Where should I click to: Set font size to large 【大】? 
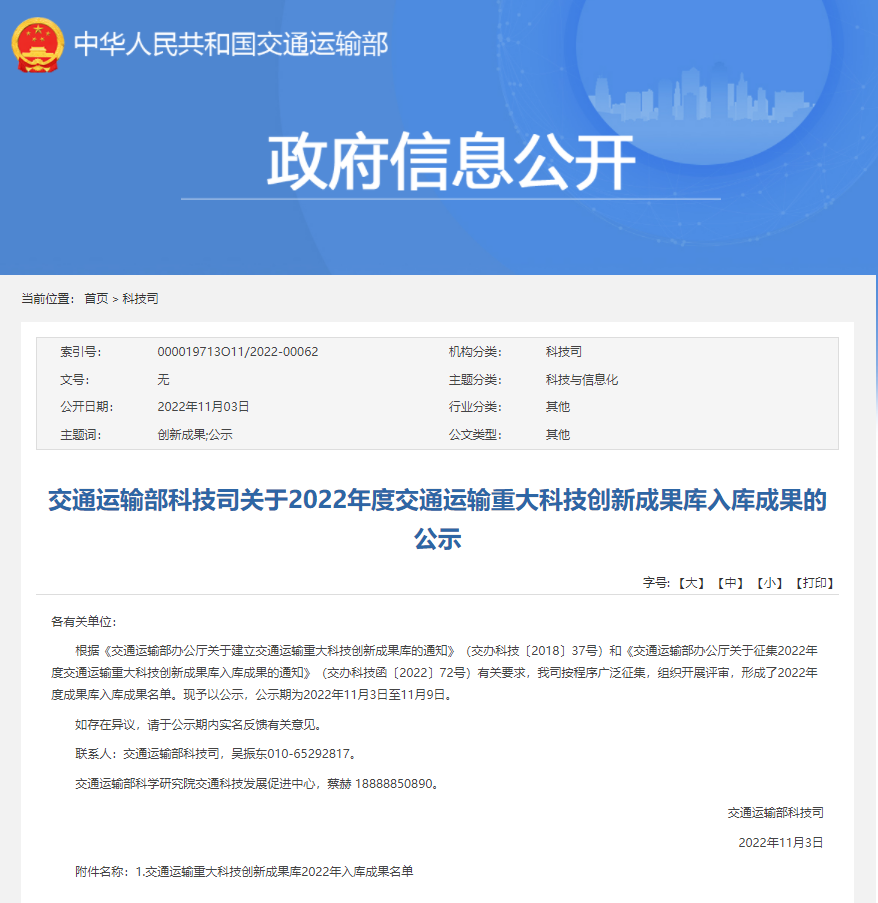point(691,582)
